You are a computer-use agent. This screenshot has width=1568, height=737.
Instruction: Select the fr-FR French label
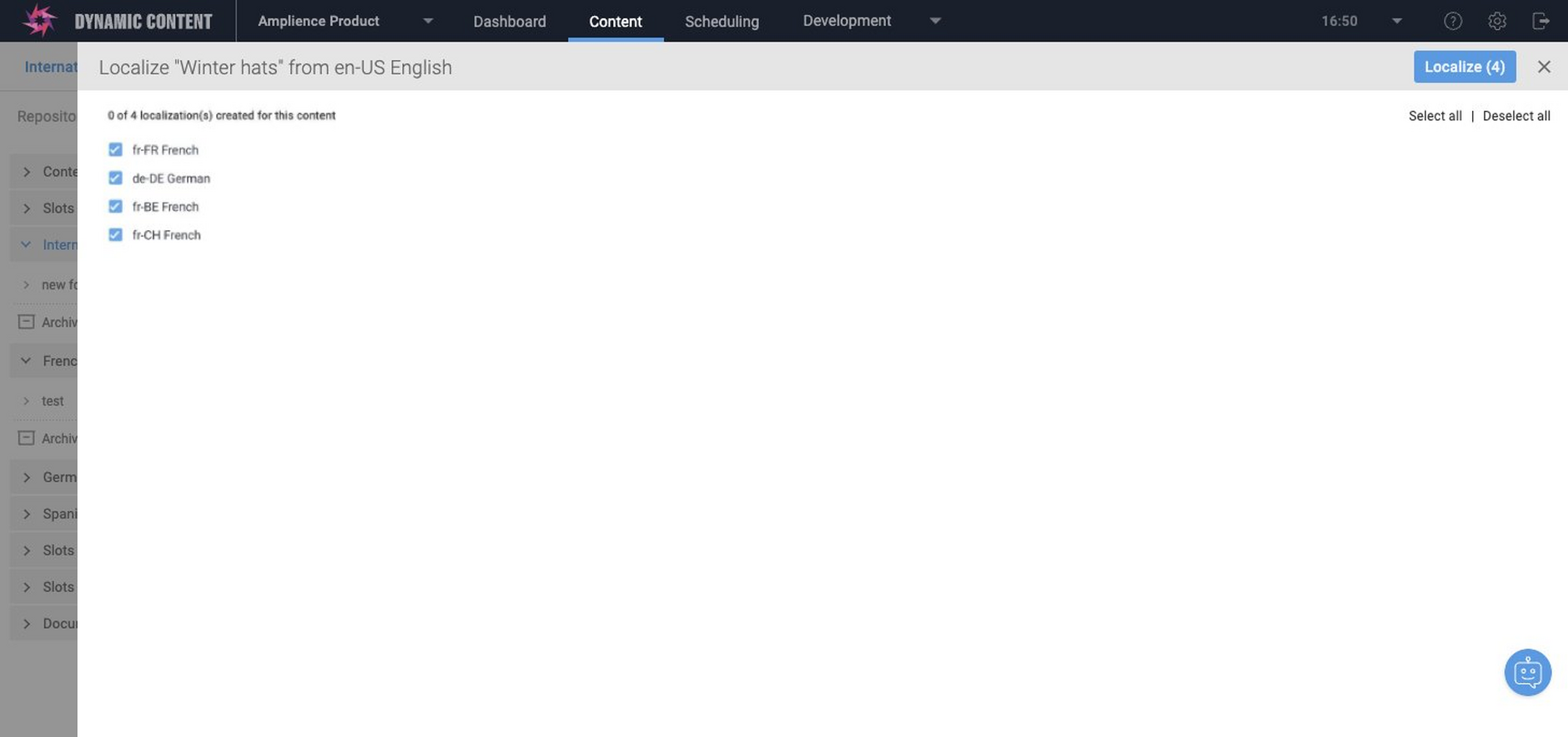click(x=165, y=150)
